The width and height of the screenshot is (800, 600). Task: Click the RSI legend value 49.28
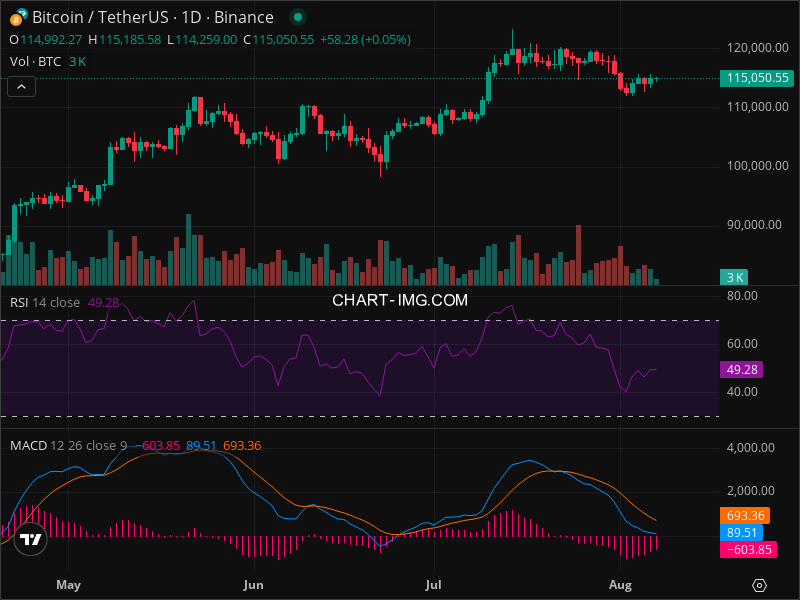(x=104, y=303)
